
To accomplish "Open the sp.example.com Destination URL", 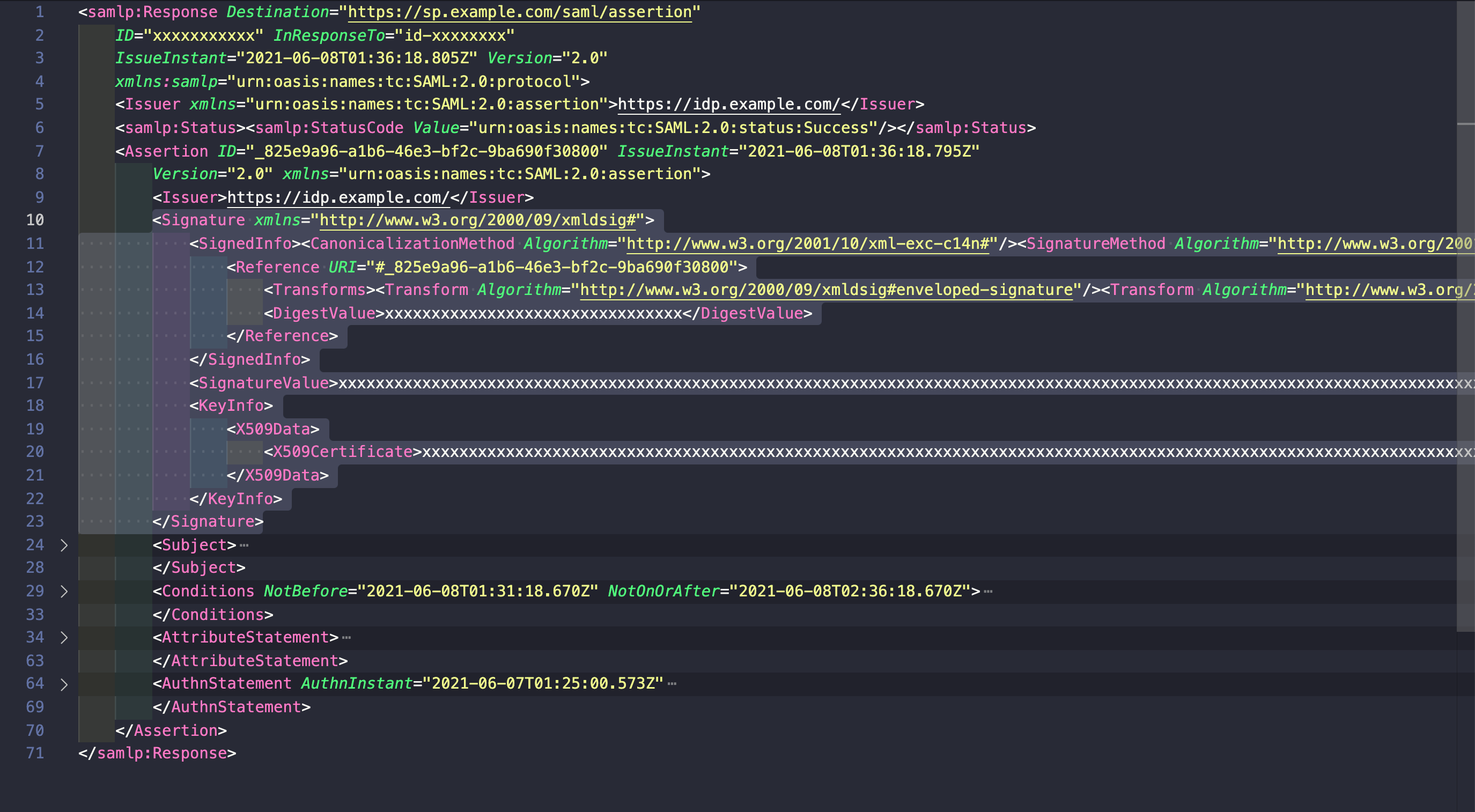I will point(519,12).
